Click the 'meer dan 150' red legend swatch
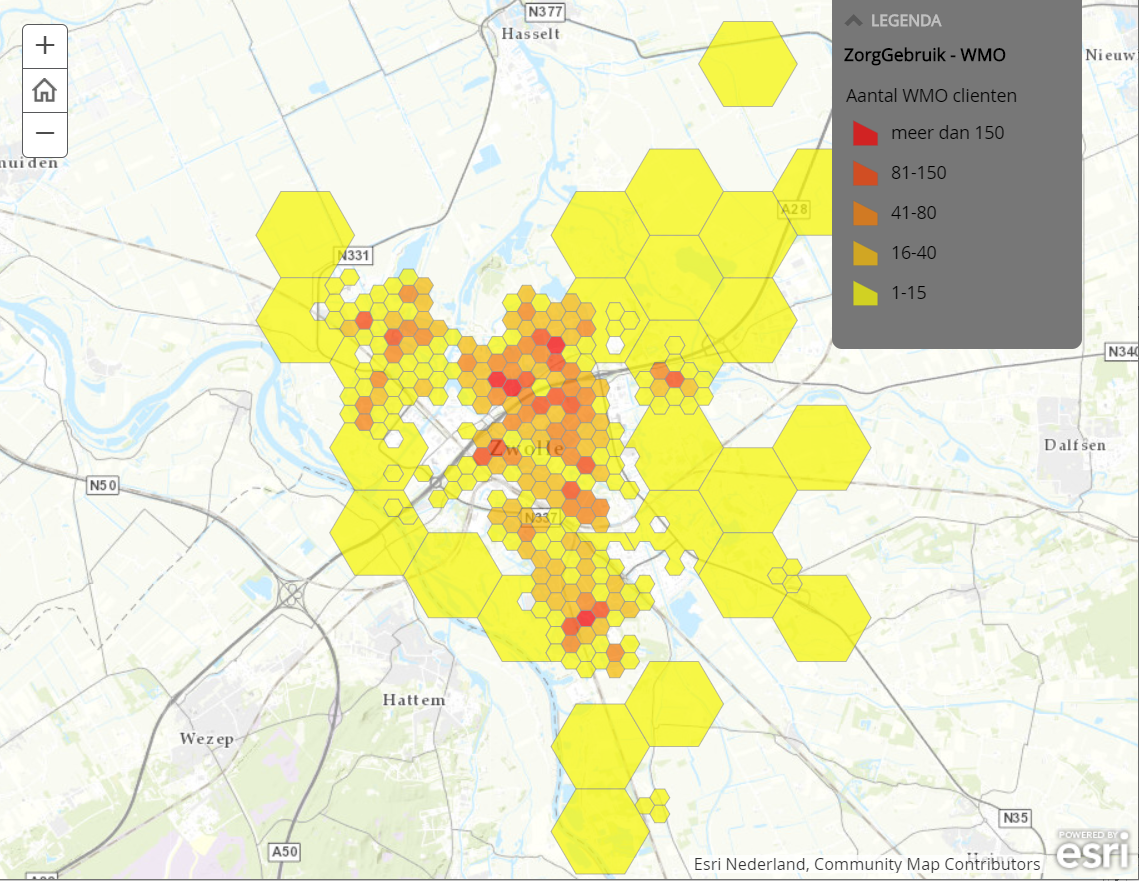Screen dimensions: 1139x881 coord(865,133)
